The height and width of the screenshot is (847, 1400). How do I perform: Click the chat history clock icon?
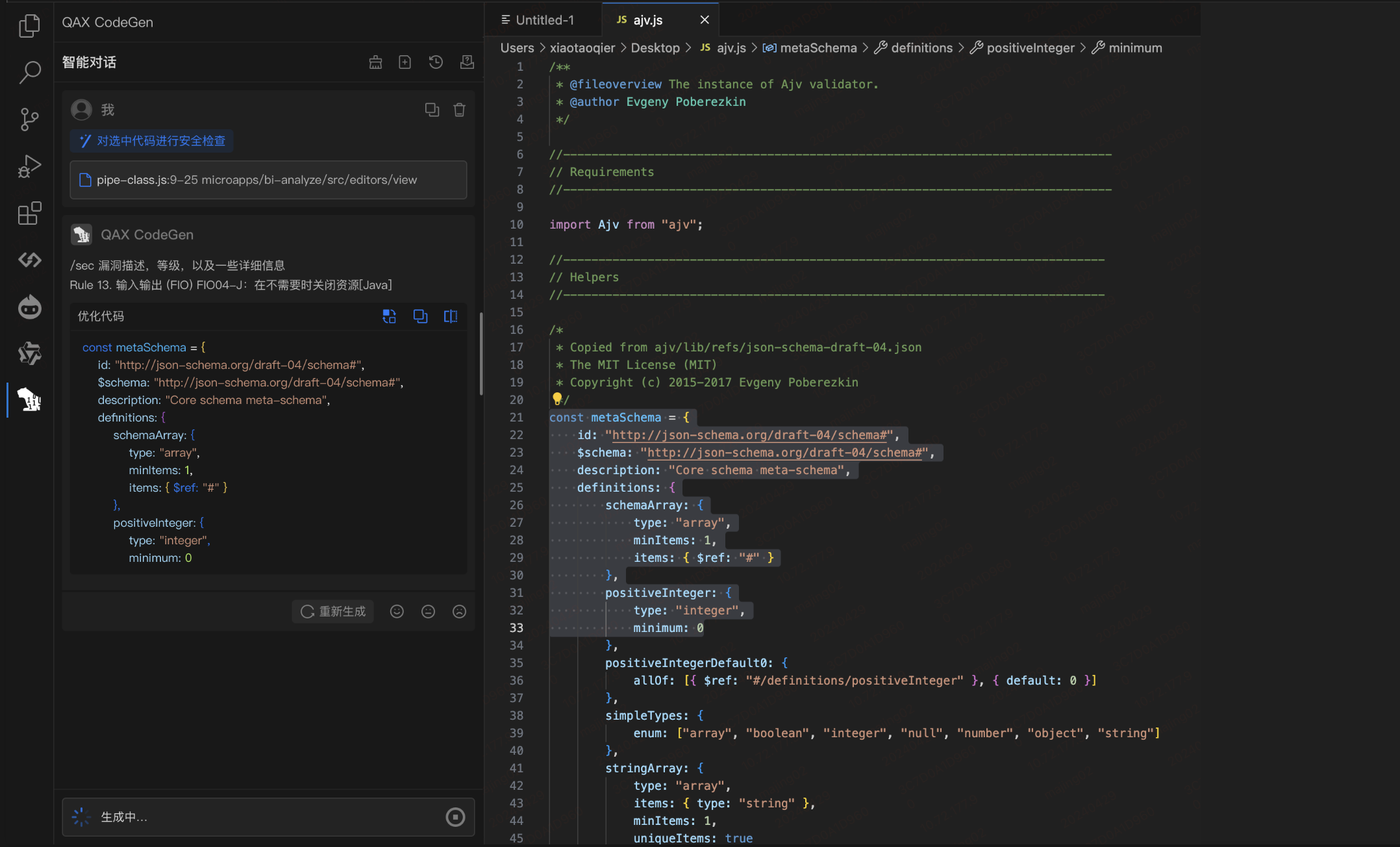click(436, 62)
